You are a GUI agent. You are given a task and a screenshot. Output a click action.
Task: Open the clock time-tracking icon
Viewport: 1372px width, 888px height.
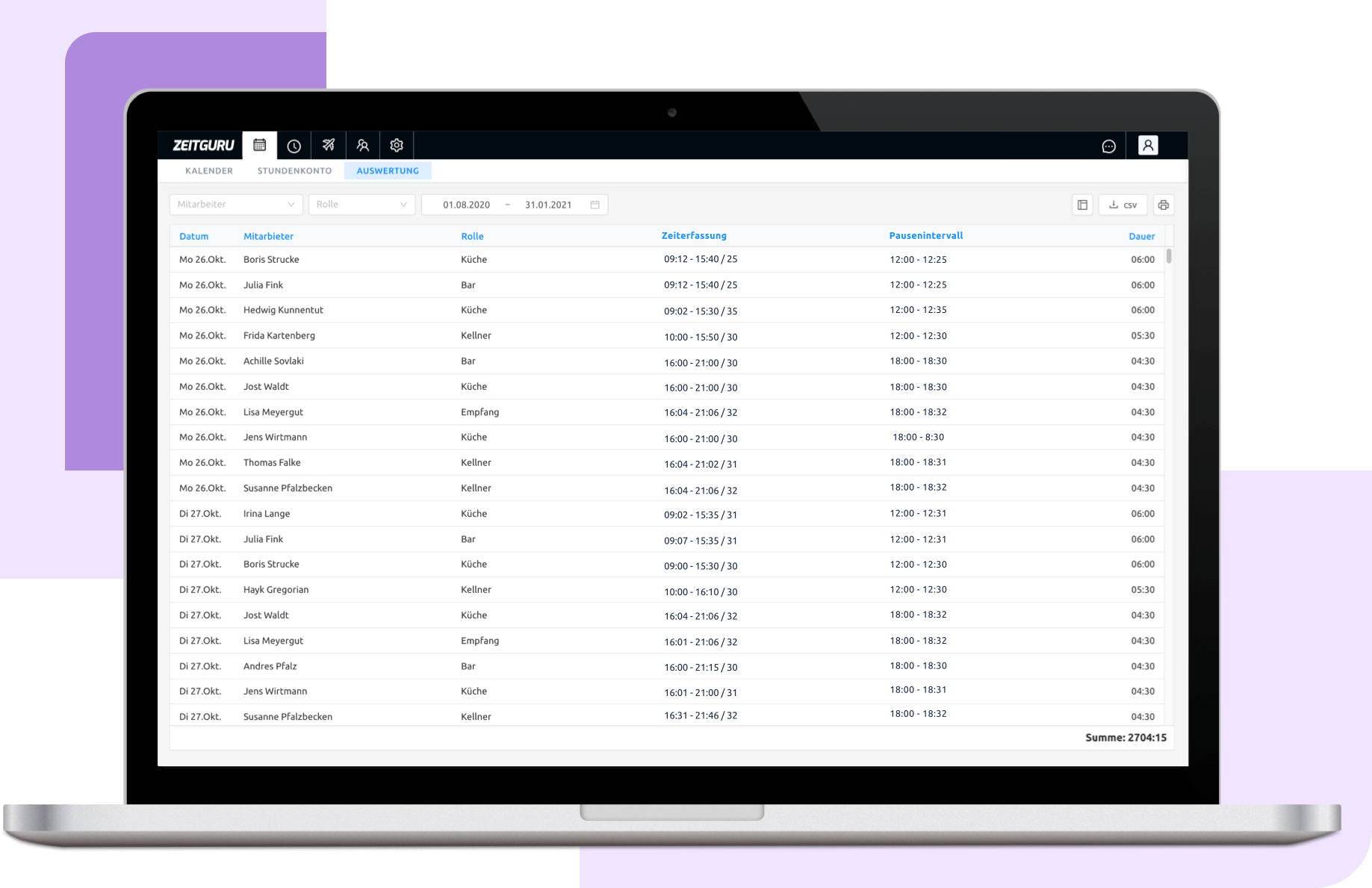[294, 146]
